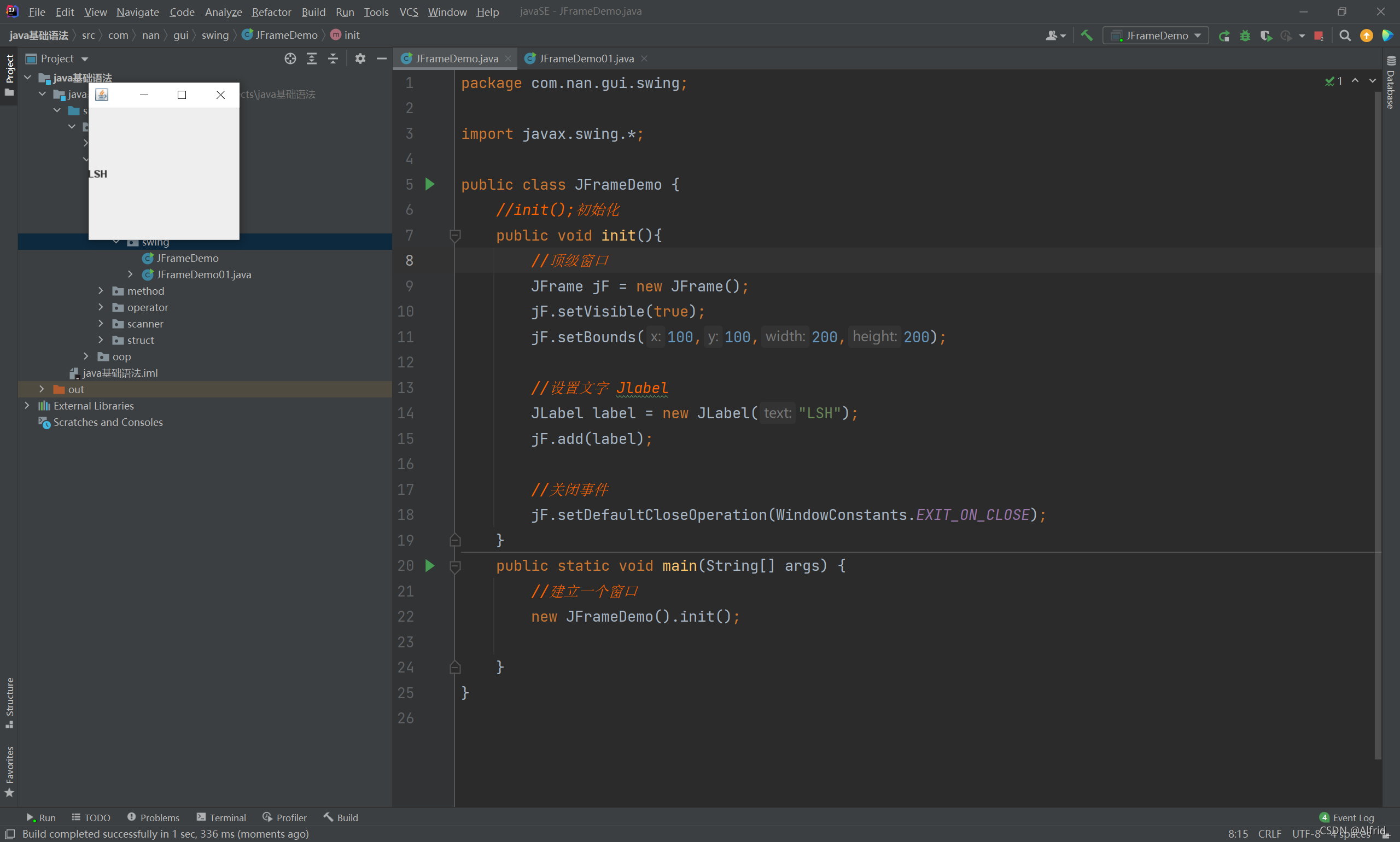Click the orange IDE update icon
The image size is (1400, 842).
[1366, 35]
